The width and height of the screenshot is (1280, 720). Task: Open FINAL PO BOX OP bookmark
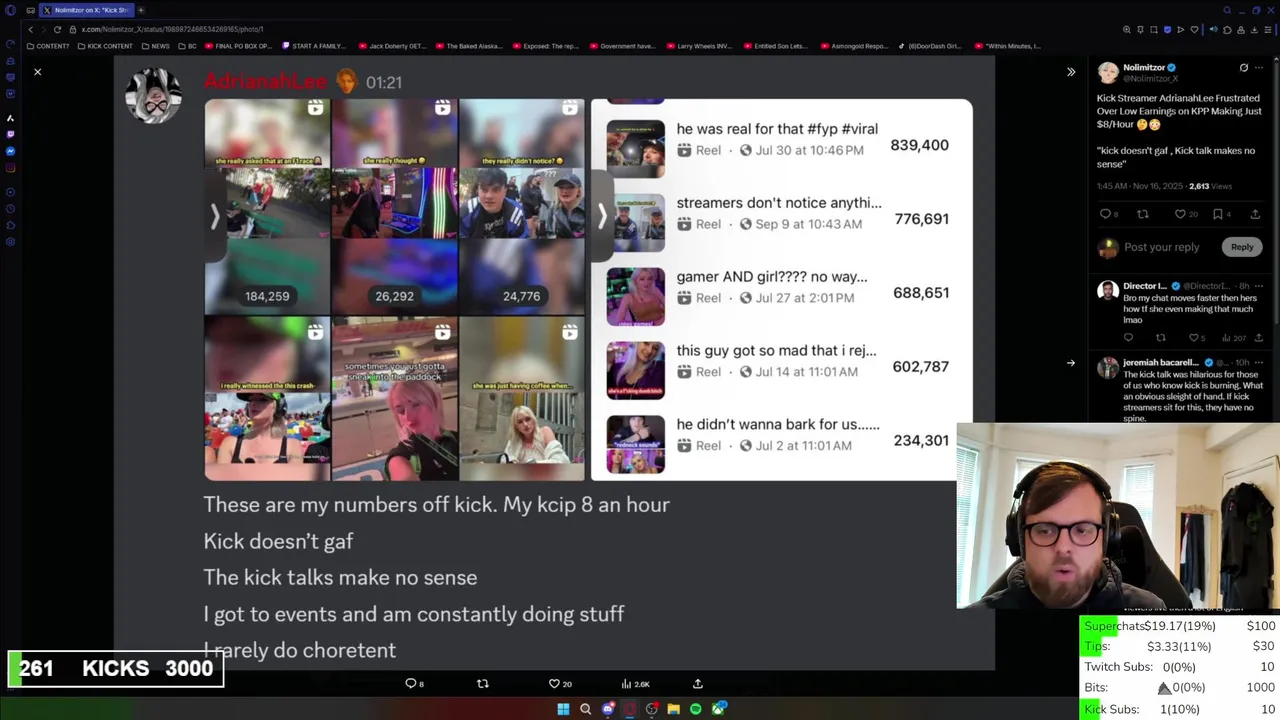(x=239, y=46)
